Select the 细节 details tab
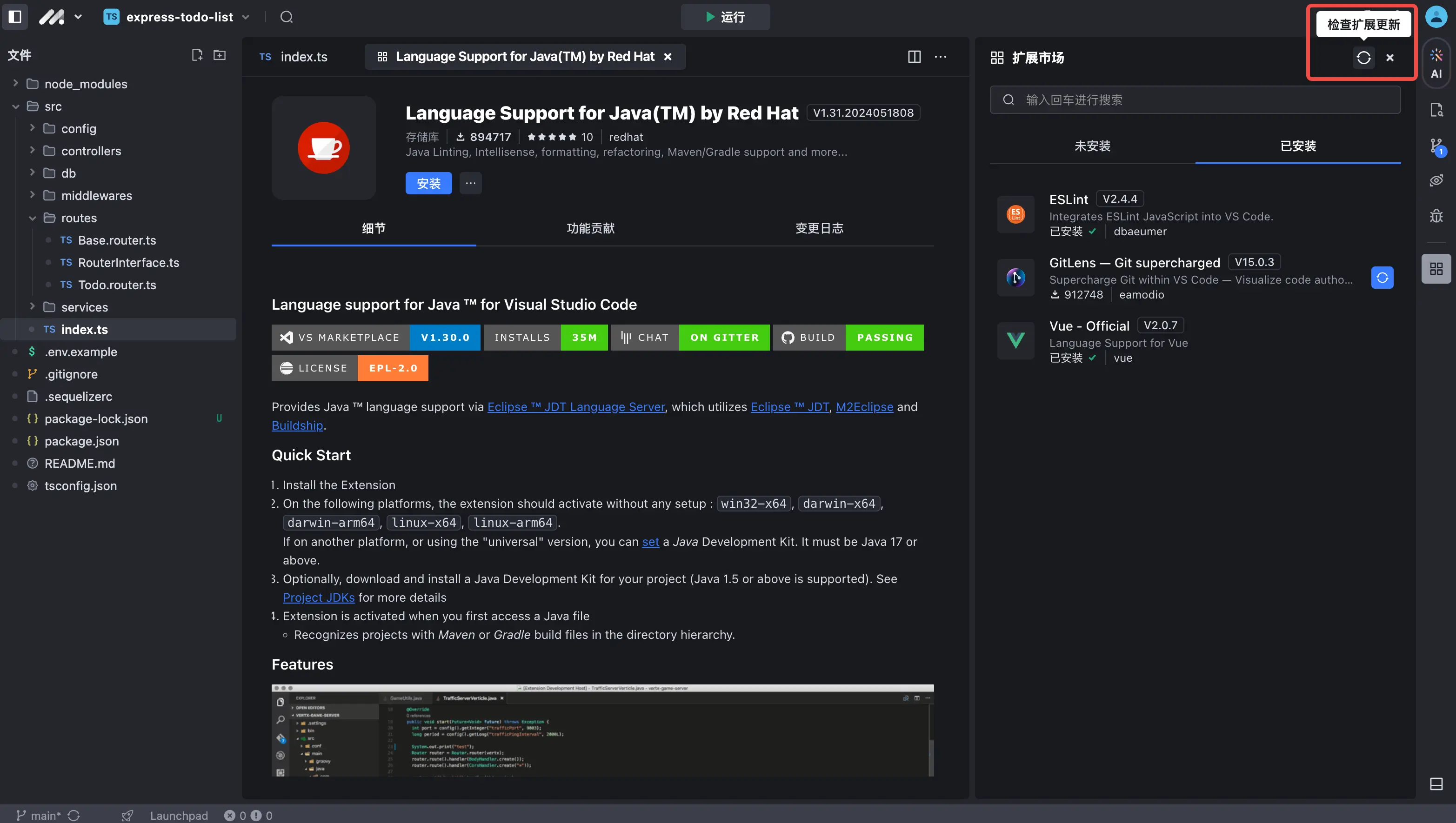This screenshot has height=823, width=1456. 374,228
